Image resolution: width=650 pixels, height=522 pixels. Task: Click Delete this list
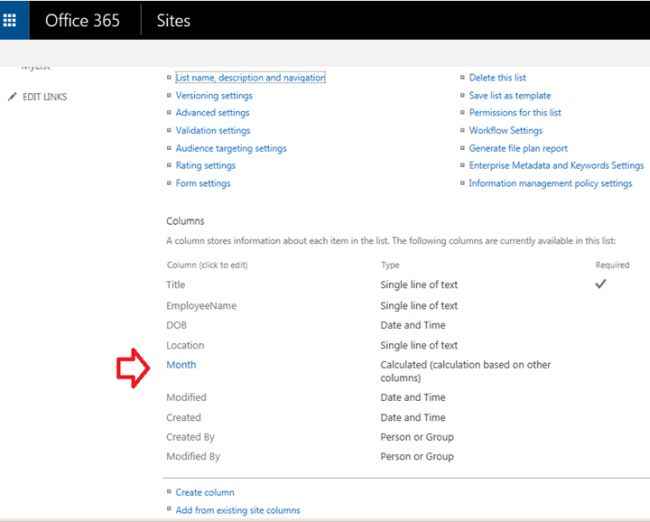pyautogui.click(x=497, y=78)
